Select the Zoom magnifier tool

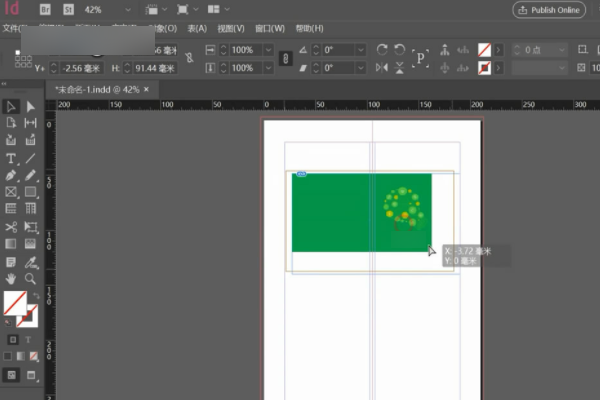(31, 278)
